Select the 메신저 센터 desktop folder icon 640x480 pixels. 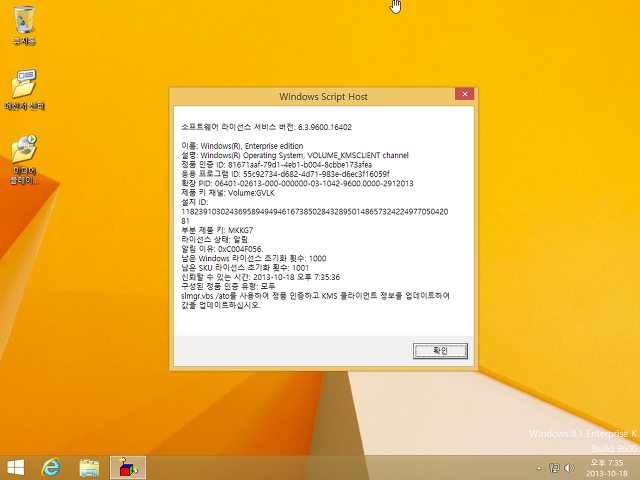click(24, 90)
